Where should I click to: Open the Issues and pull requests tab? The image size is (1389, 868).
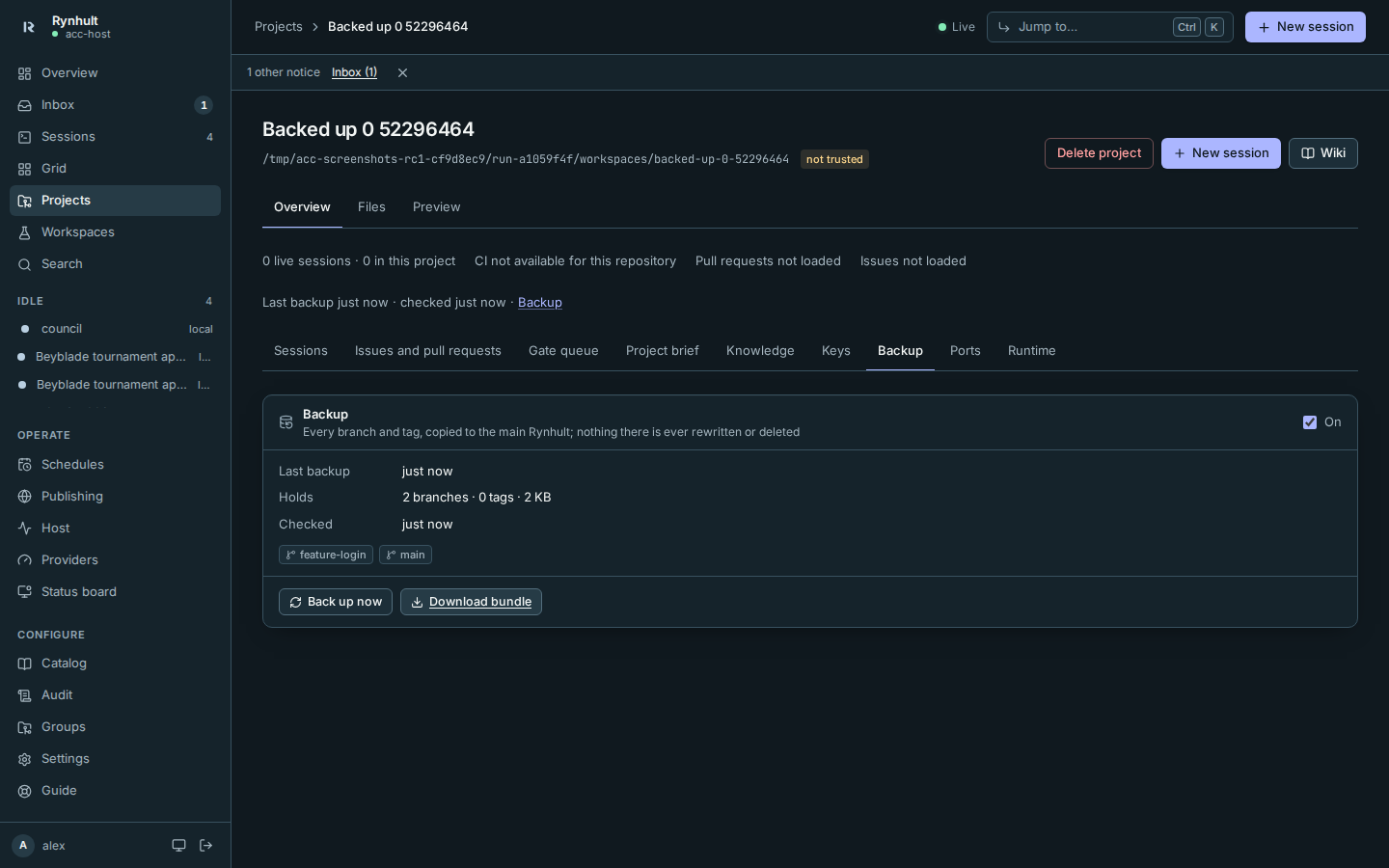[x=428, y=351]
